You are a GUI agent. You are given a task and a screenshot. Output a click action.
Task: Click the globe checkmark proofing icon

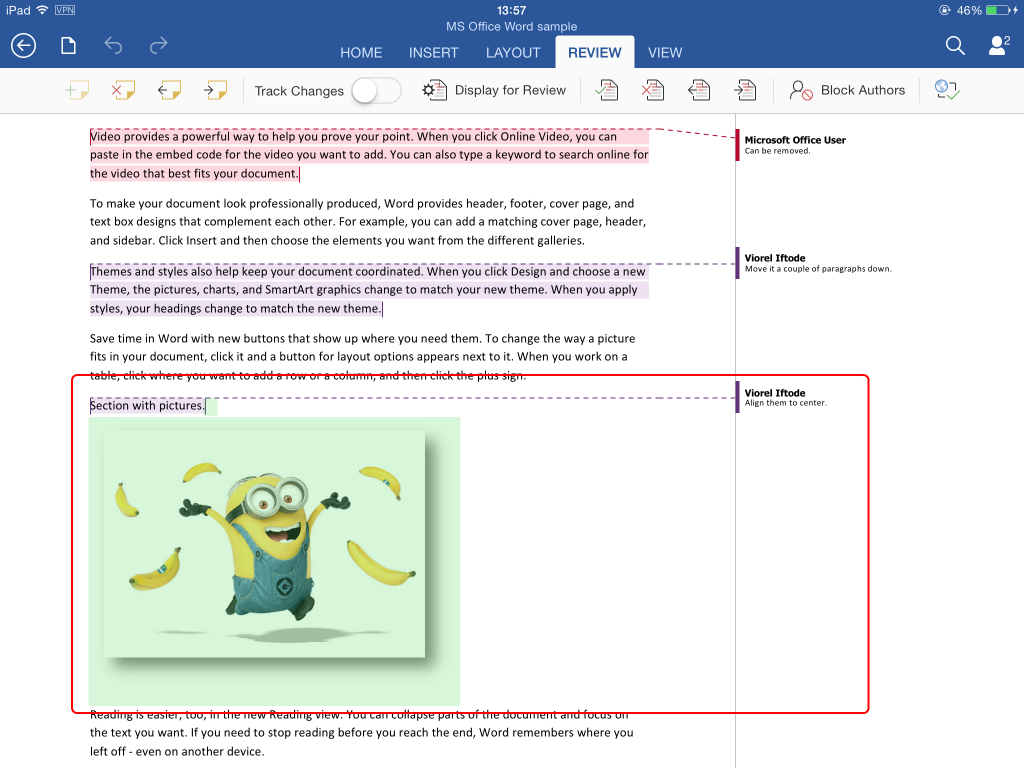point(947,90)
